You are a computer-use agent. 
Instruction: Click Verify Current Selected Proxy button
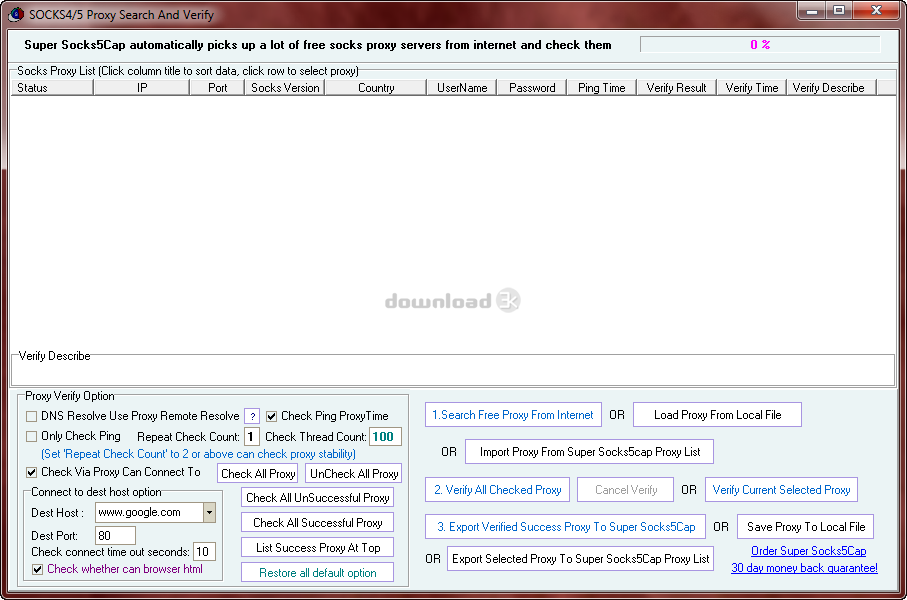[781, 490]
